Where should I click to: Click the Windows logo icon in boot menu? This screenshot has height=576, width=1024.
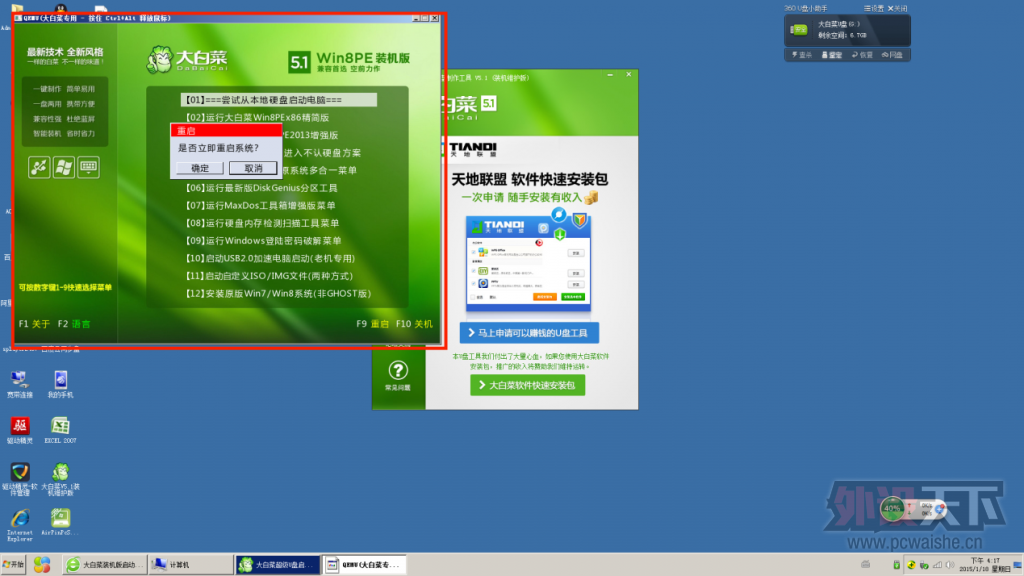coord(63,167)
